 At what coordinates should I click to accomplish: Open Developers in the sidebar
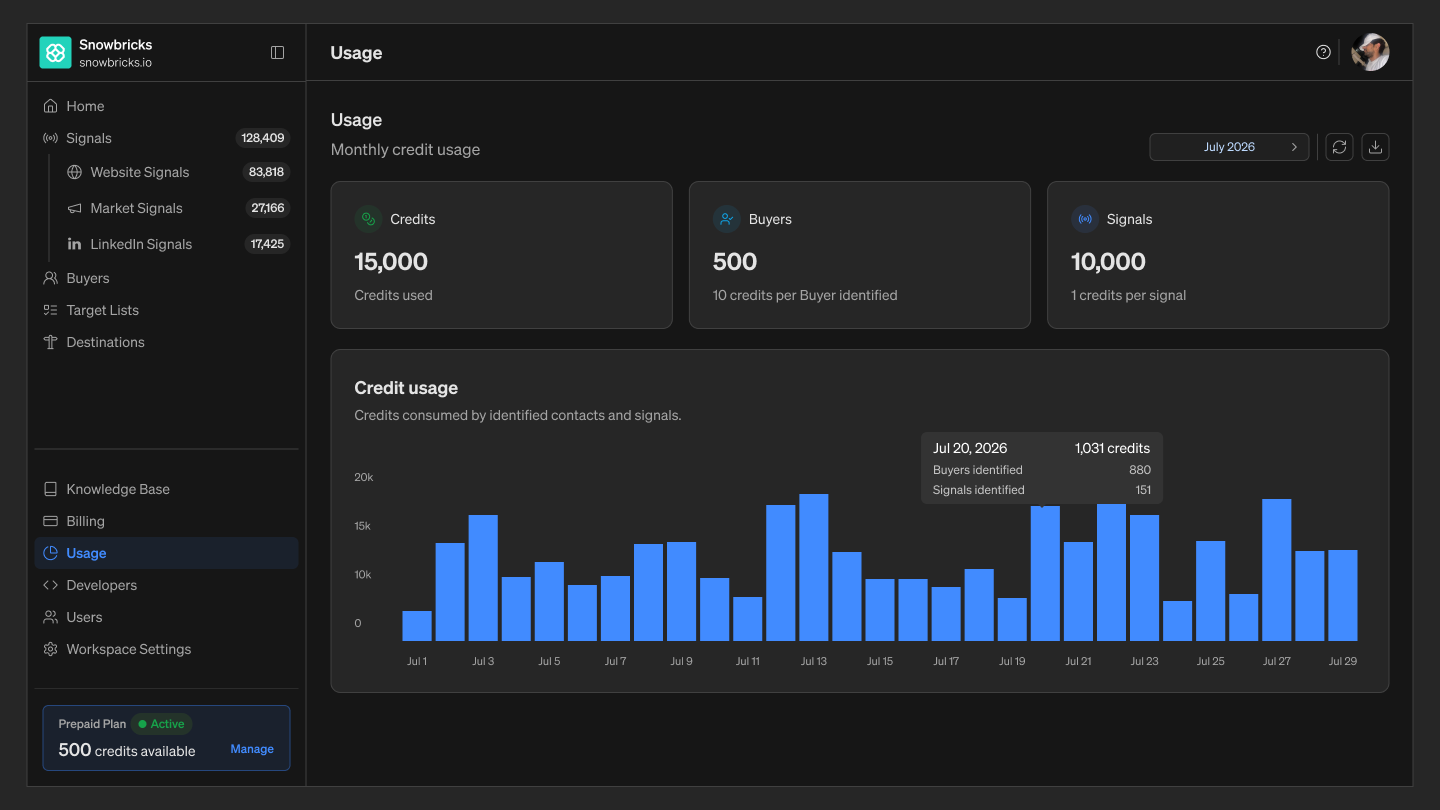click(x=167, y=585)
